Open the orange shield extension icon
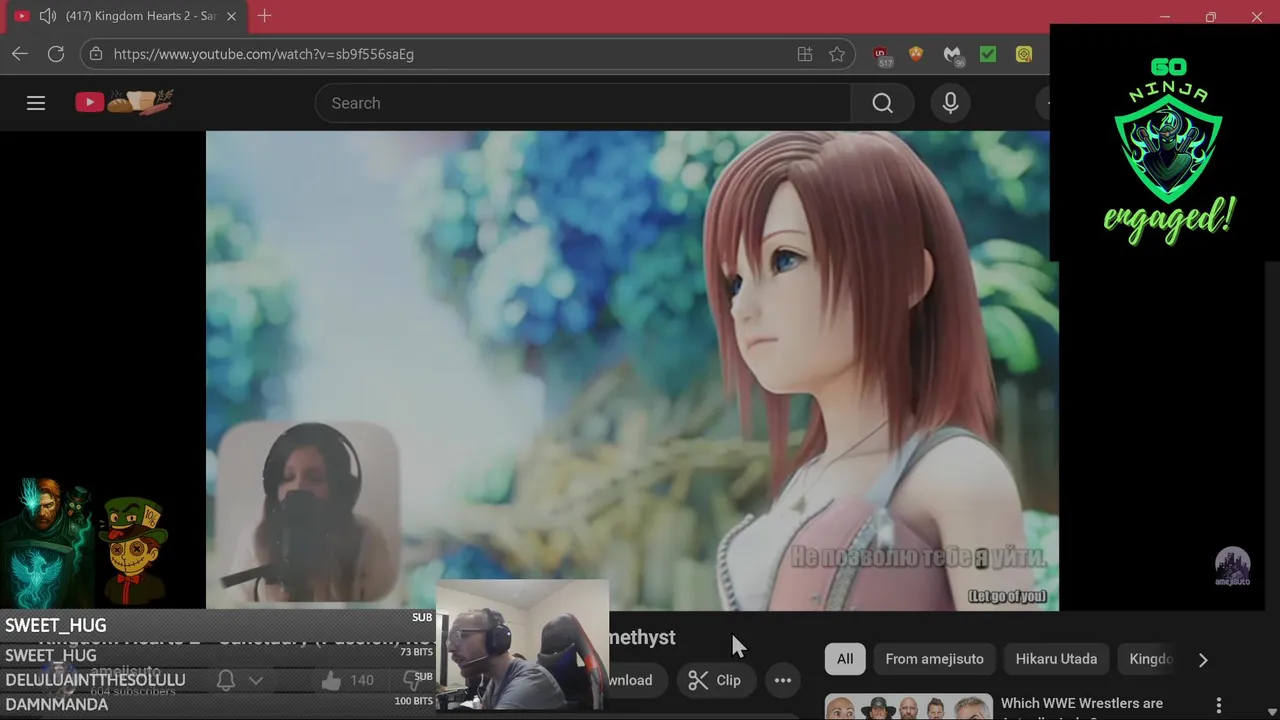 click(916, 54)
